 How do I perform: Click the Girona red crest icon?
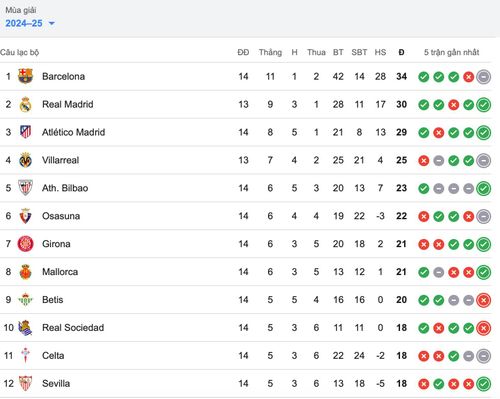pyautogui.click(x=25, y=244)
